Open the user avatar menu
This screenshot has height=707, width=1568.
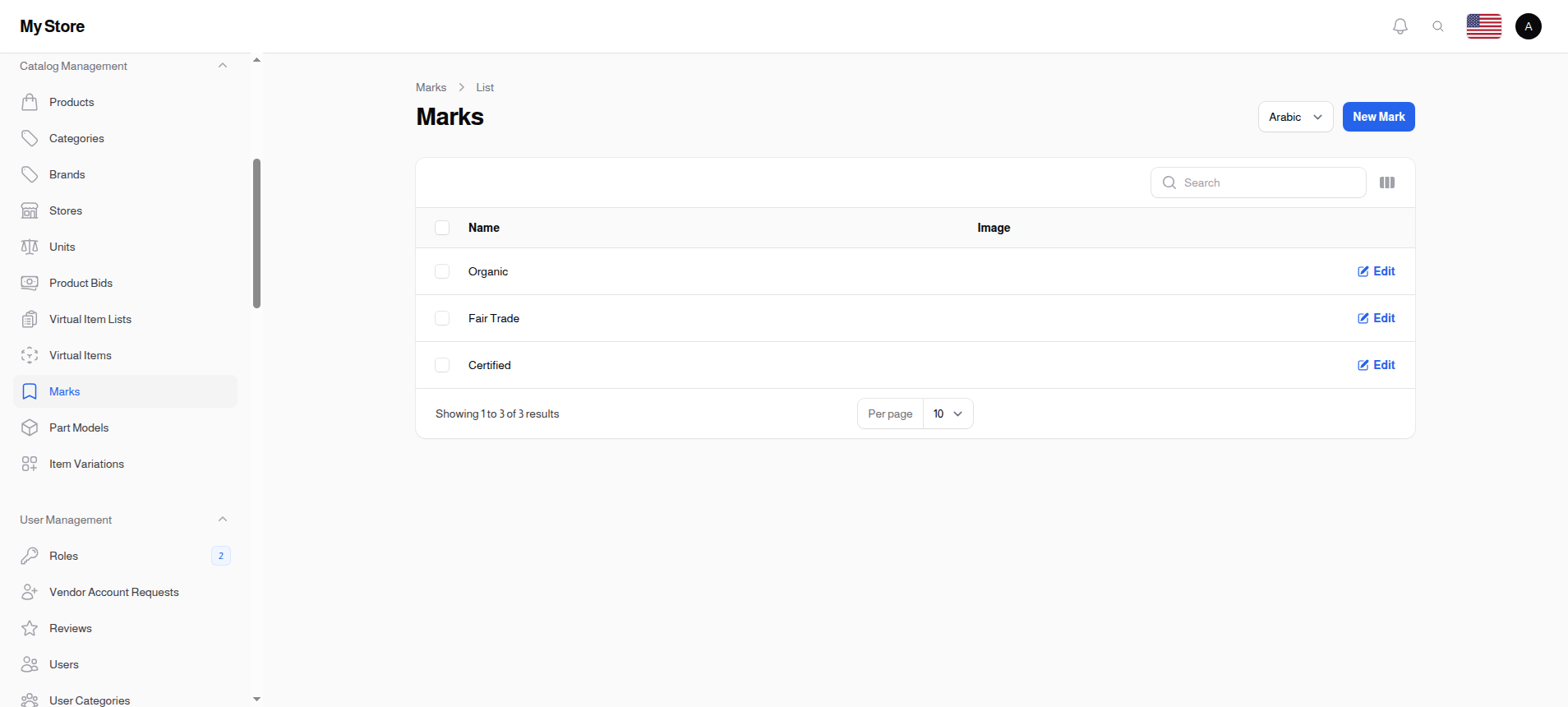point(1528,26)
